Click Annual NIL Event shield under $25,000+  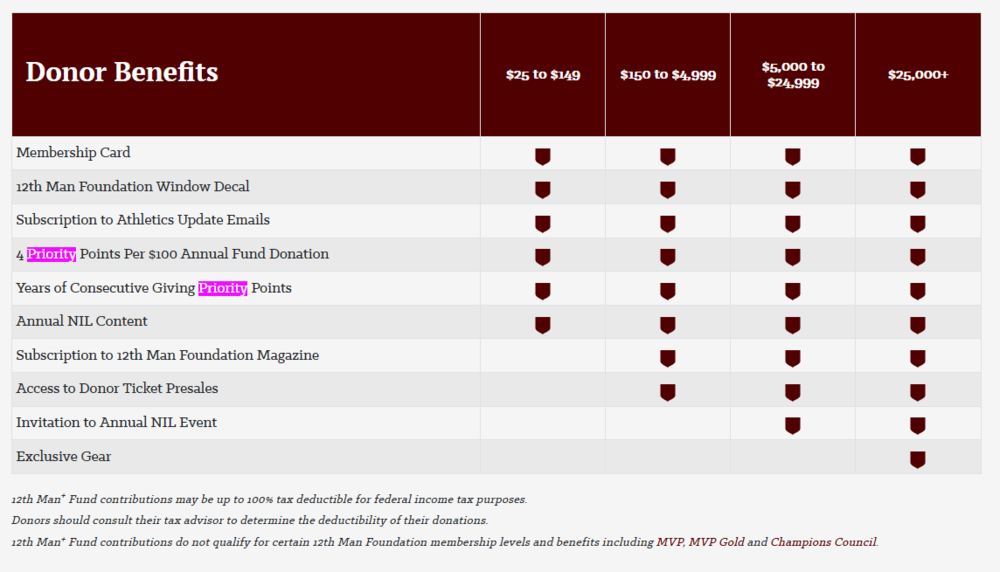coord(918,425)
